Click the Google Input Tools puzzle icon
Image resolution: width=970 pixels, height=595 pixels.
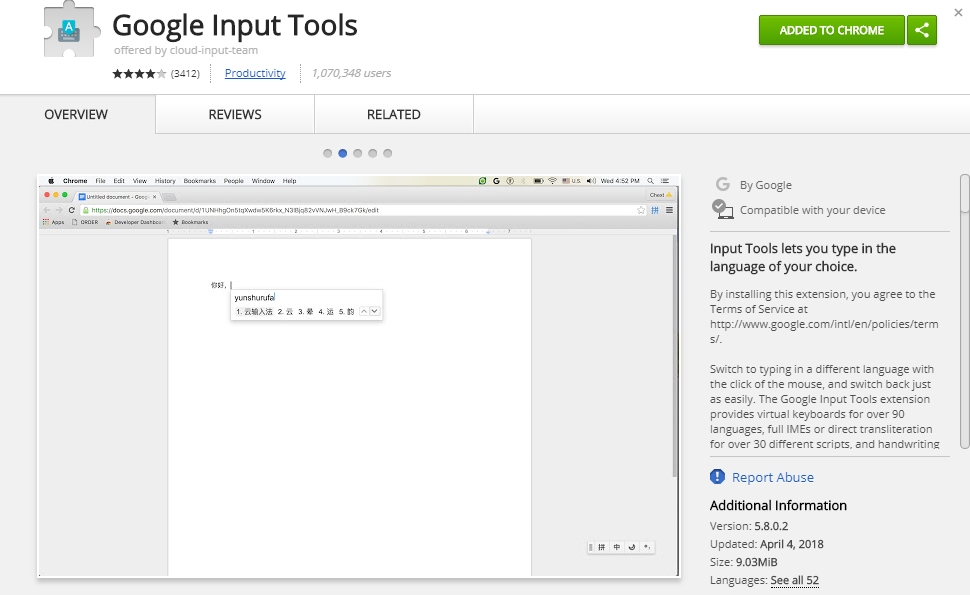(71, 30)
